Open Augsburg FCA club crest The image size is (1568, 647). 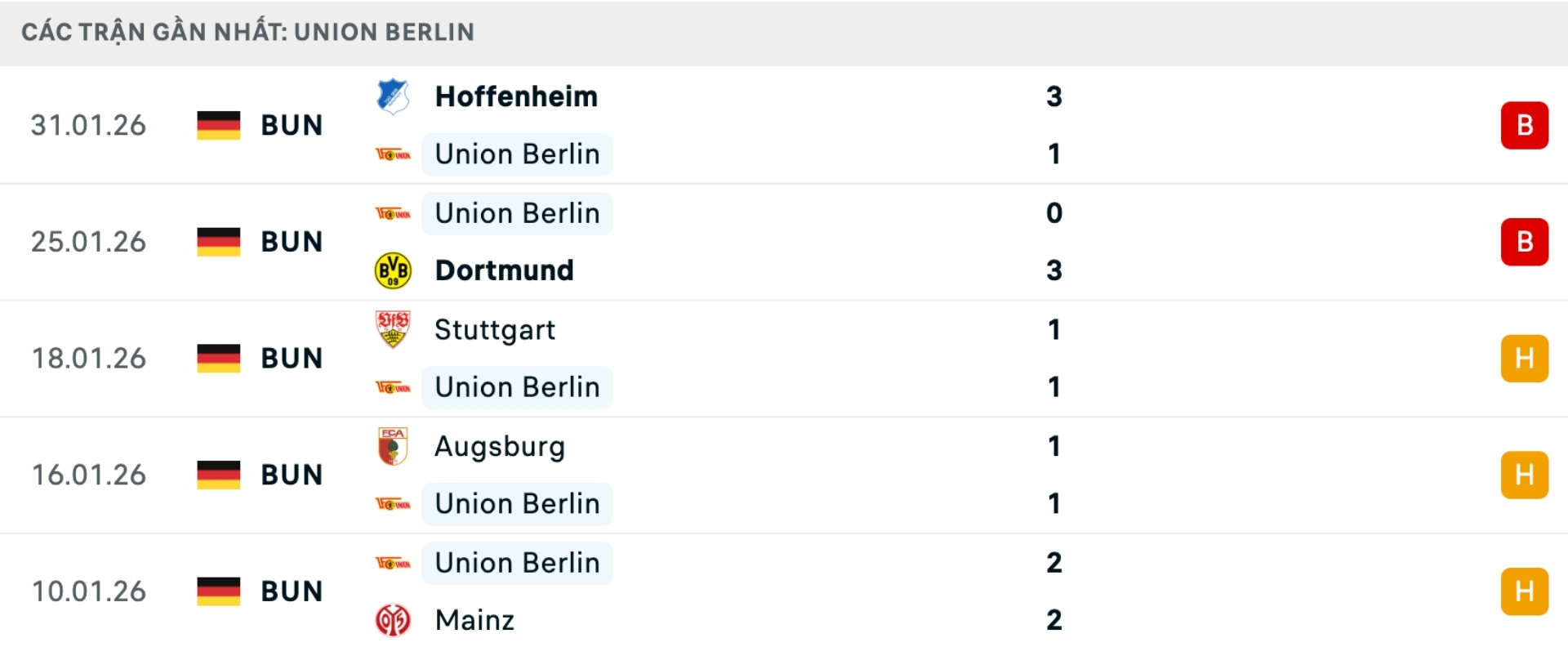pos(394,446)
